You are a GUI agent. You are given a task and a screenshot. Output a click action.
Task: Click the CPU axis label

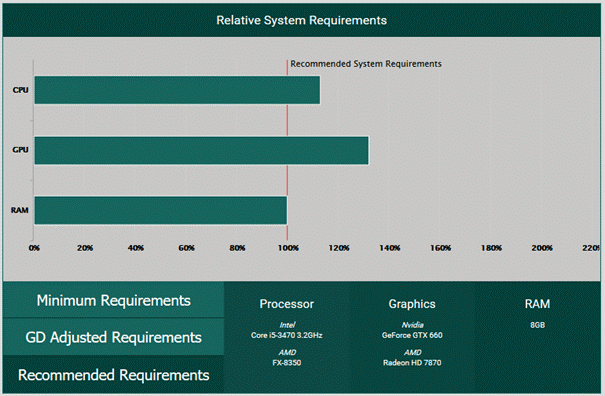tap(20, 90)
